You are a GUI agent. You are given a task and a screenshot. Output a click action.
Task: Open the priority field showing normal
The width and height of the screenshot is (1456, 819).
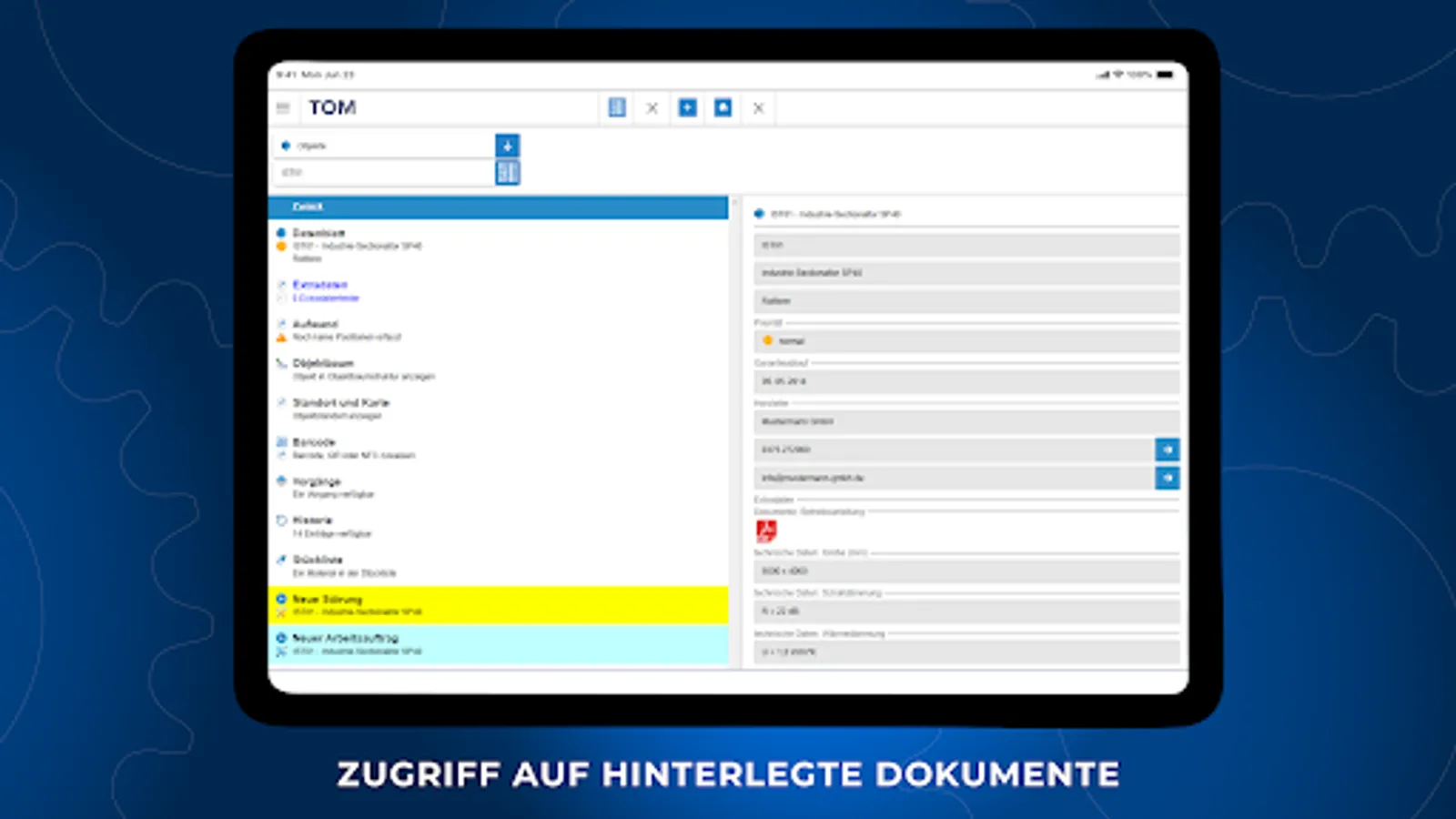[966, 341]
